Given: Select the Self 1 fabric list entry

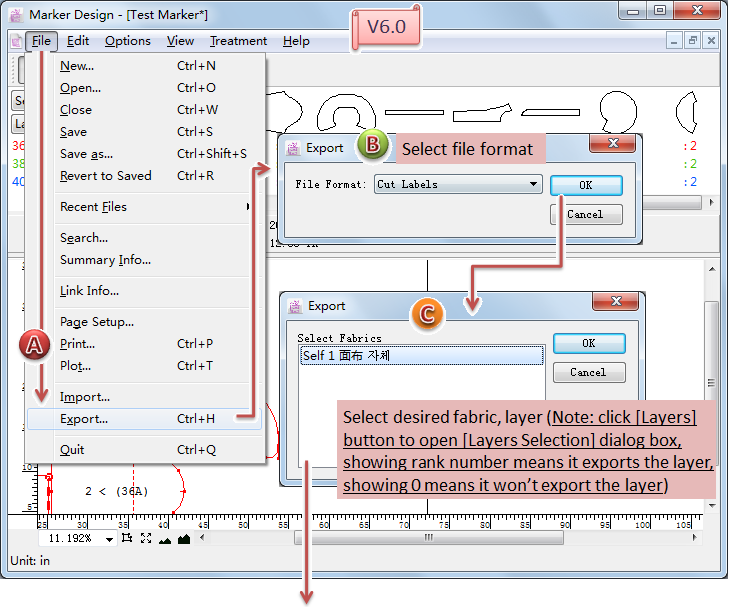Looking at the screenshot, I should [x=420, y=356].
